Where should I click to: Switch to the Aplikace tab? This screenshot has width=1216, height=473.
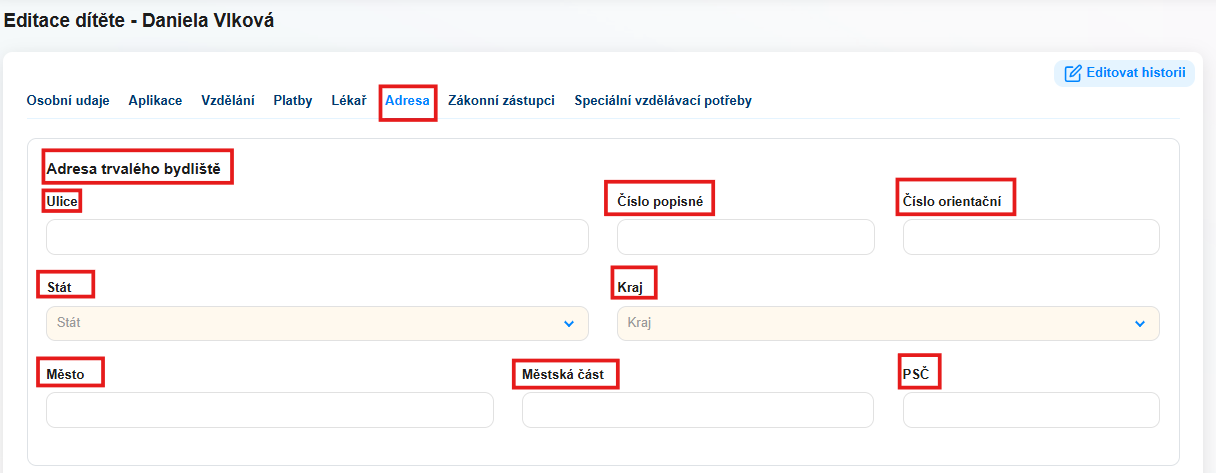(x=155, y=101)
